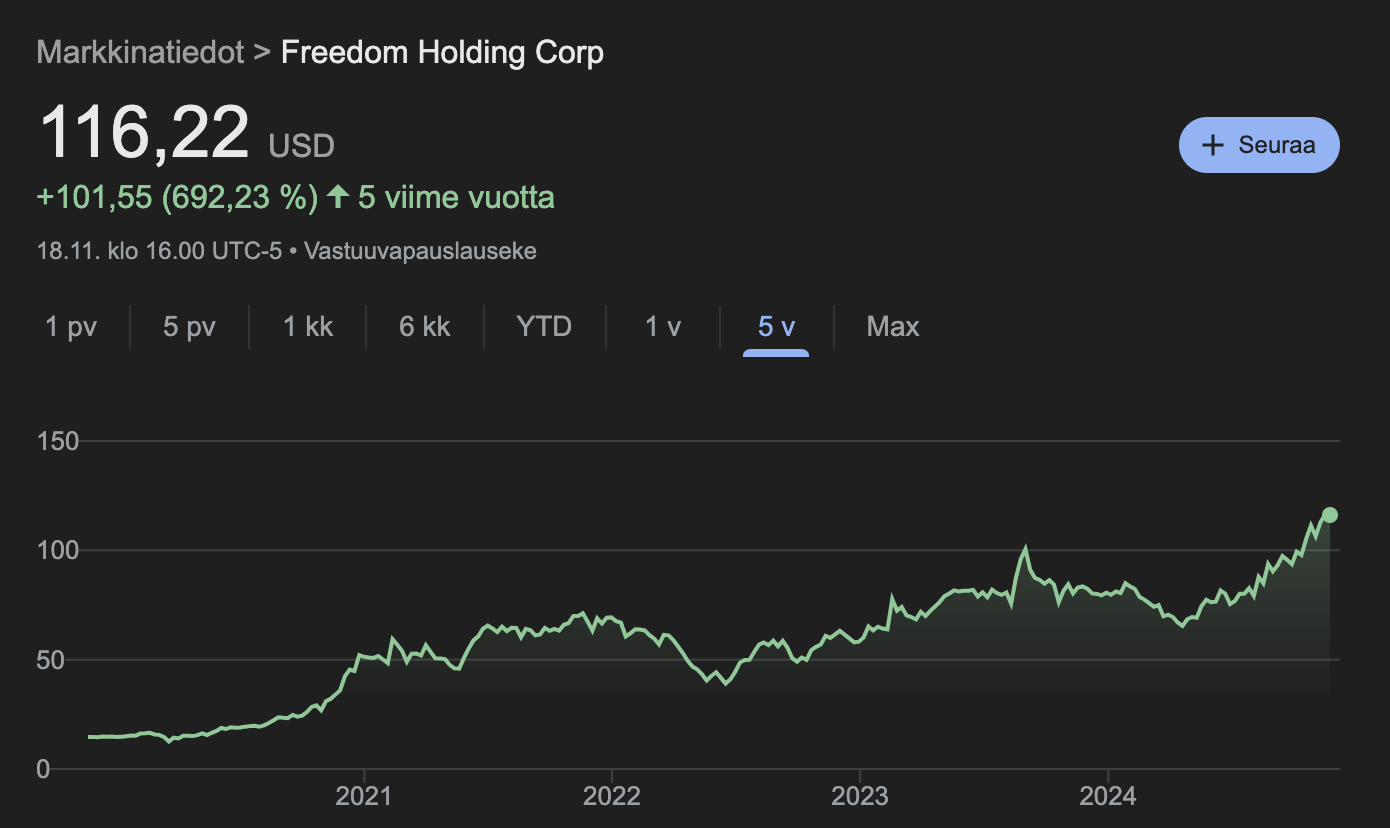
Task: Select the 6 kk time range
Action: (x=424, y=326)
